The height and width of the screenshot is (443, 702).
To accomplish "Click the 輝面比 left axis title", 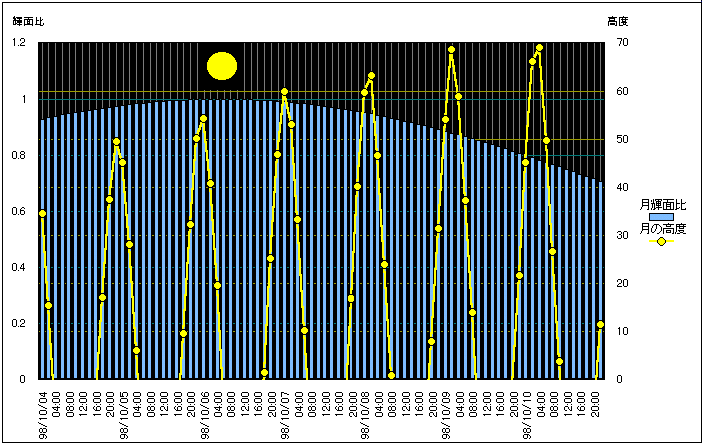I will [x=28, y=21].
